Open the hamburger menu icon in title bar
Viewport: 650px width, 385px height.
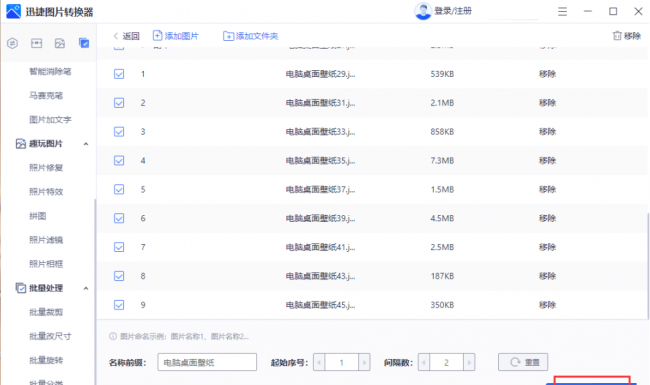click(562, 11)
